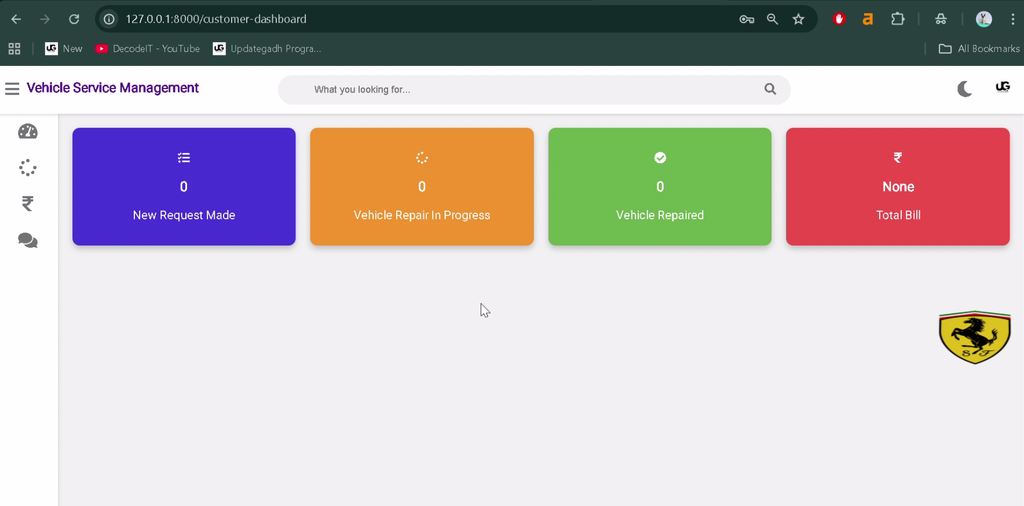Image resolution: width=1024 pixels, height=506 pixels.
Task: Click the UG profile logo in header
Action: pyautogui.click(x=1002, y=87)
